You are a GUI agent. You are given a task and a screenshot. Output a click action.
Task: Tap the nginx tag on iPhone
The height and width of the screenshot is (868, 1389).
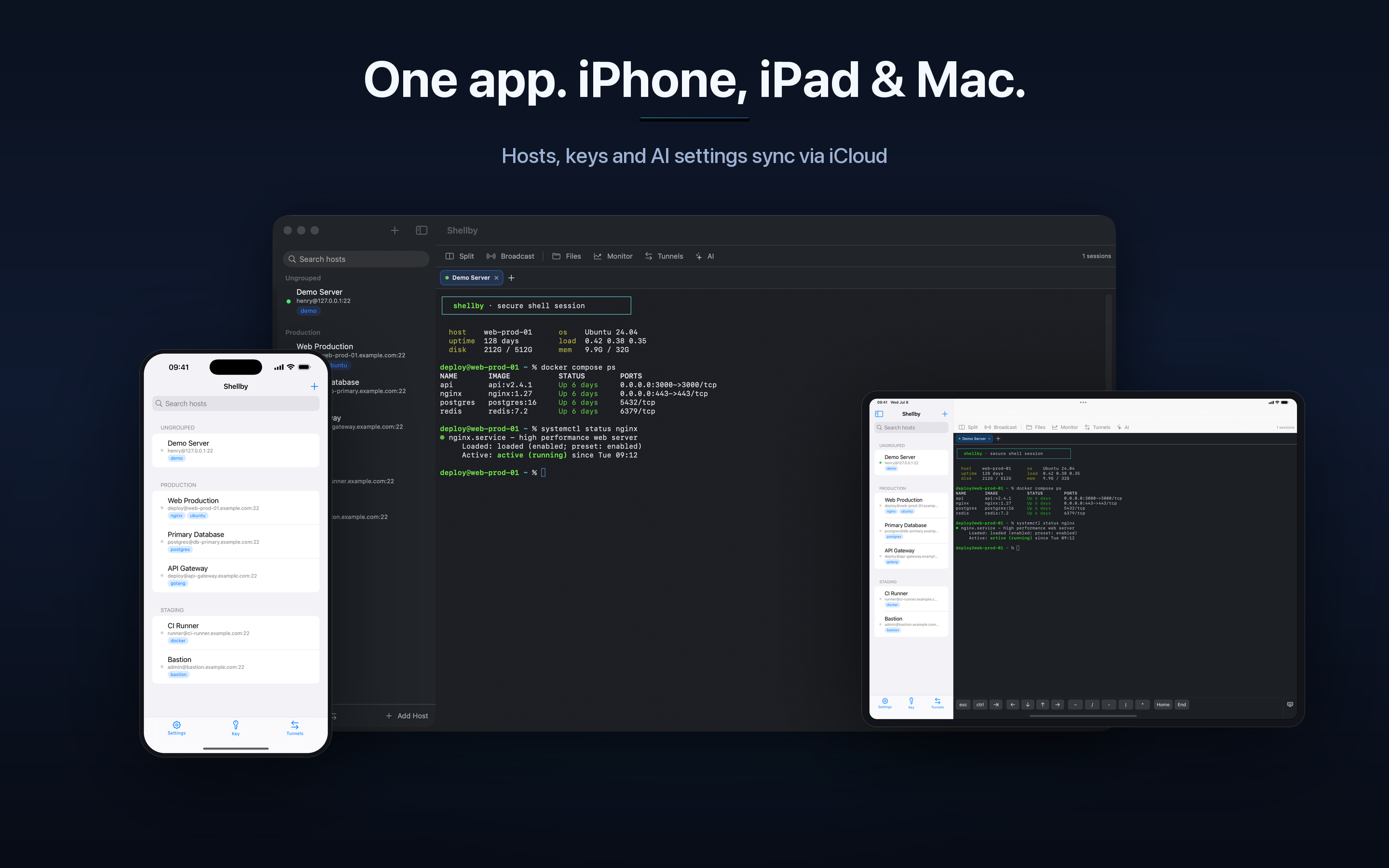tap(176, 515)
